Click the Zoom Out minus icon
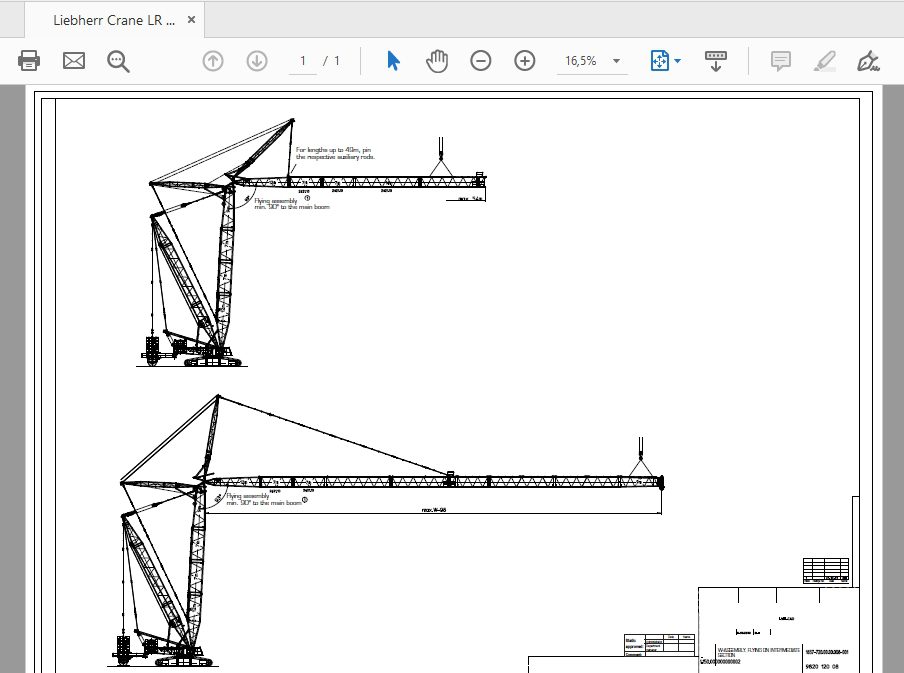The width and height of the screenshot is (904, 673). [x=480, y=60]
